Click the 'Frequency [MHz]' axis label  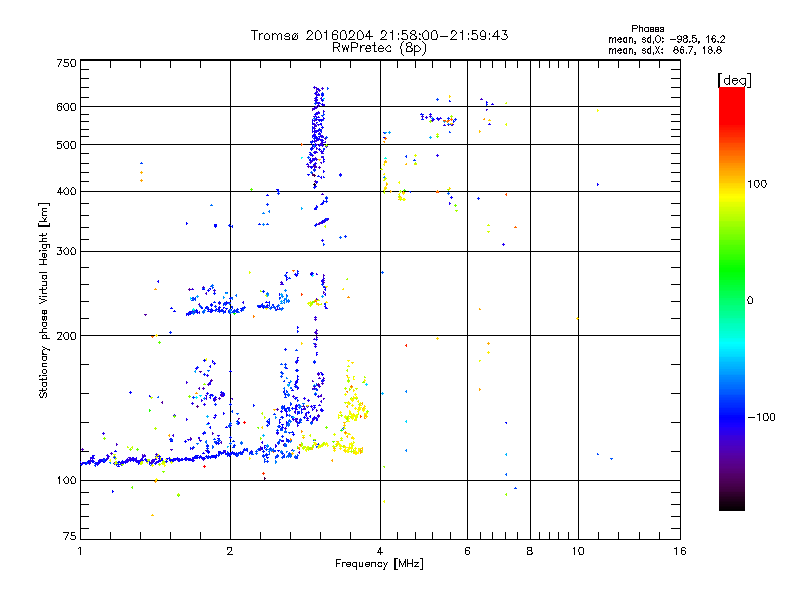379,563
